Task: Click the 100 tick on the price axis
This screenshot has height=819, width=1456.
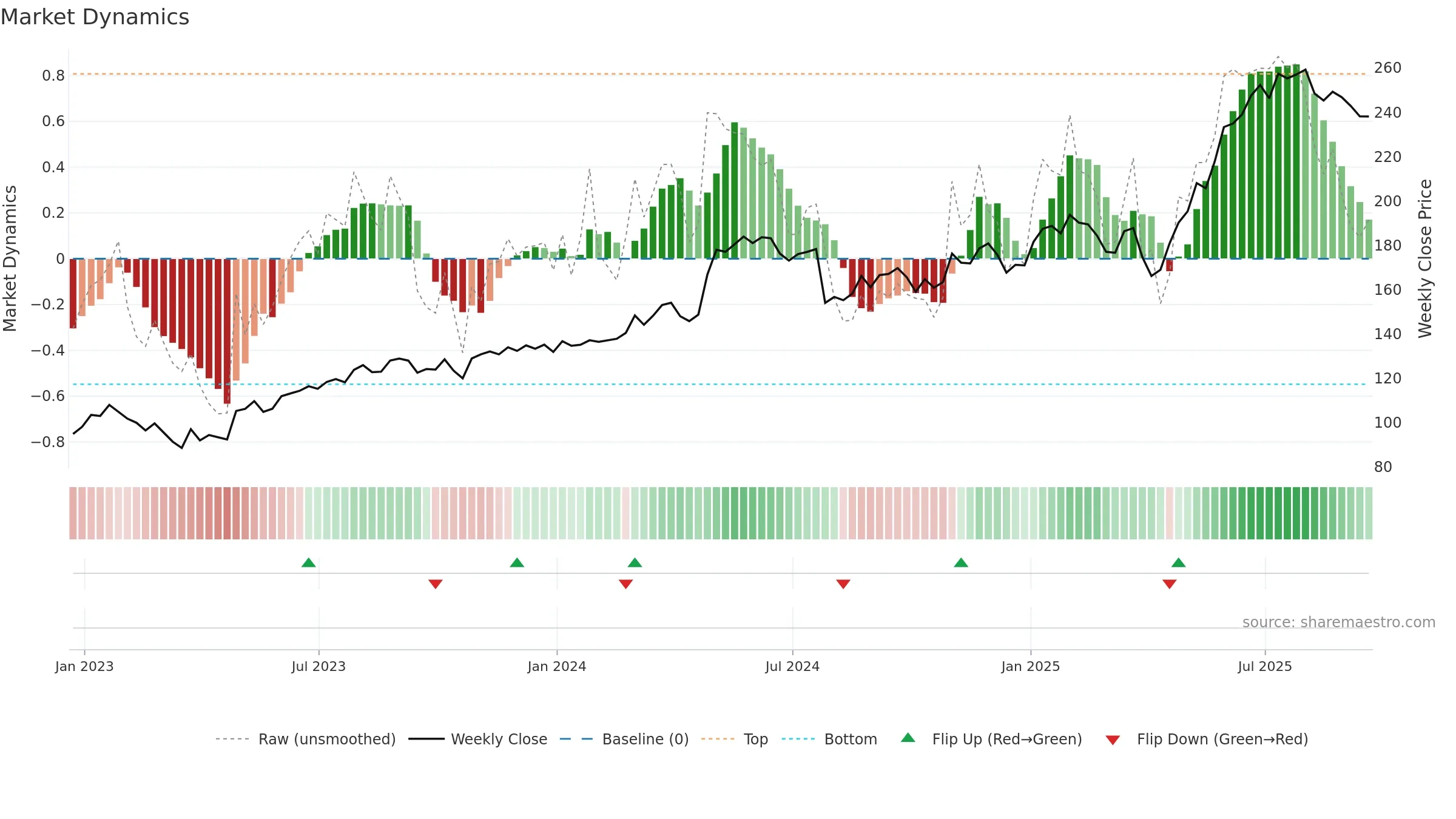Action: coord(1388,423)
